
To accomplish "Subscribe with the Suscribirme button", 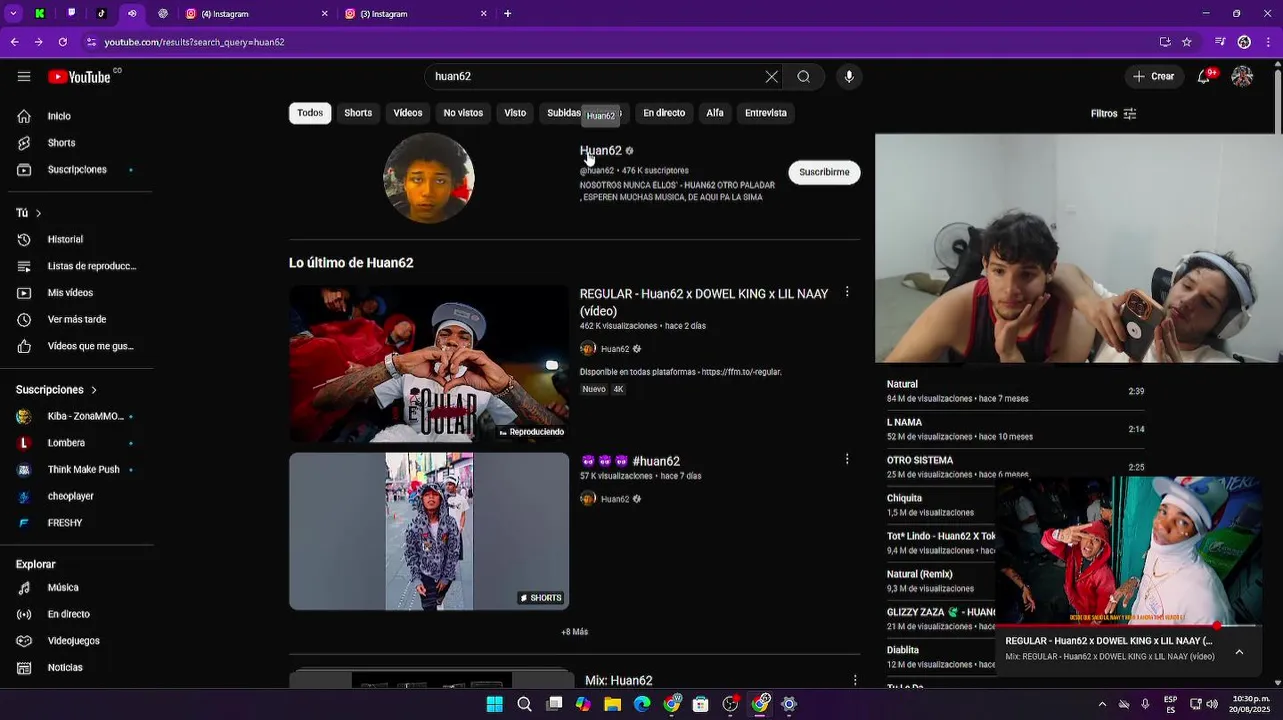I will click(824, 172).
